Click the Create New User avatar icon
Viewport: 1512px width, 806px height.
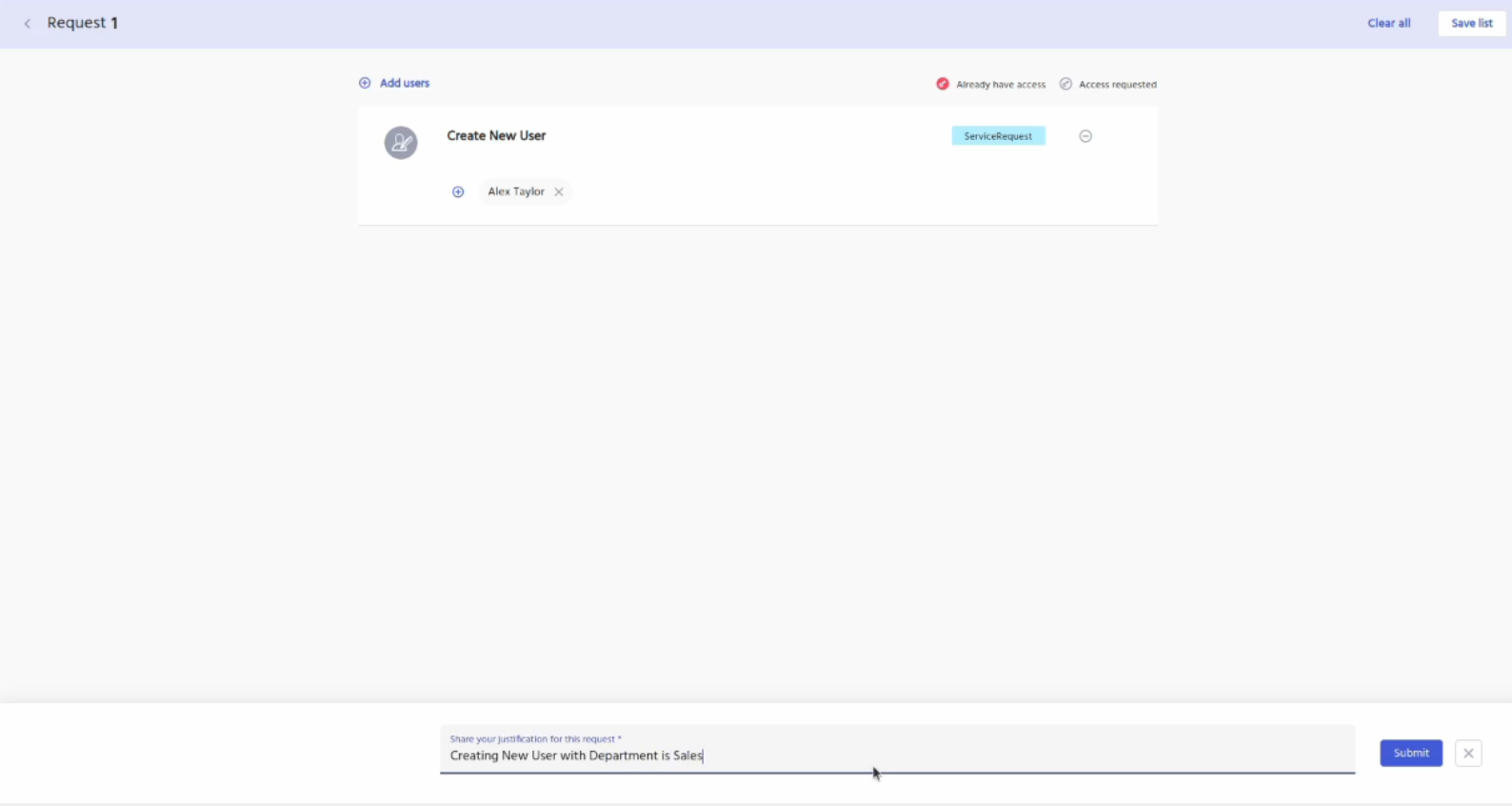point(401,143)
